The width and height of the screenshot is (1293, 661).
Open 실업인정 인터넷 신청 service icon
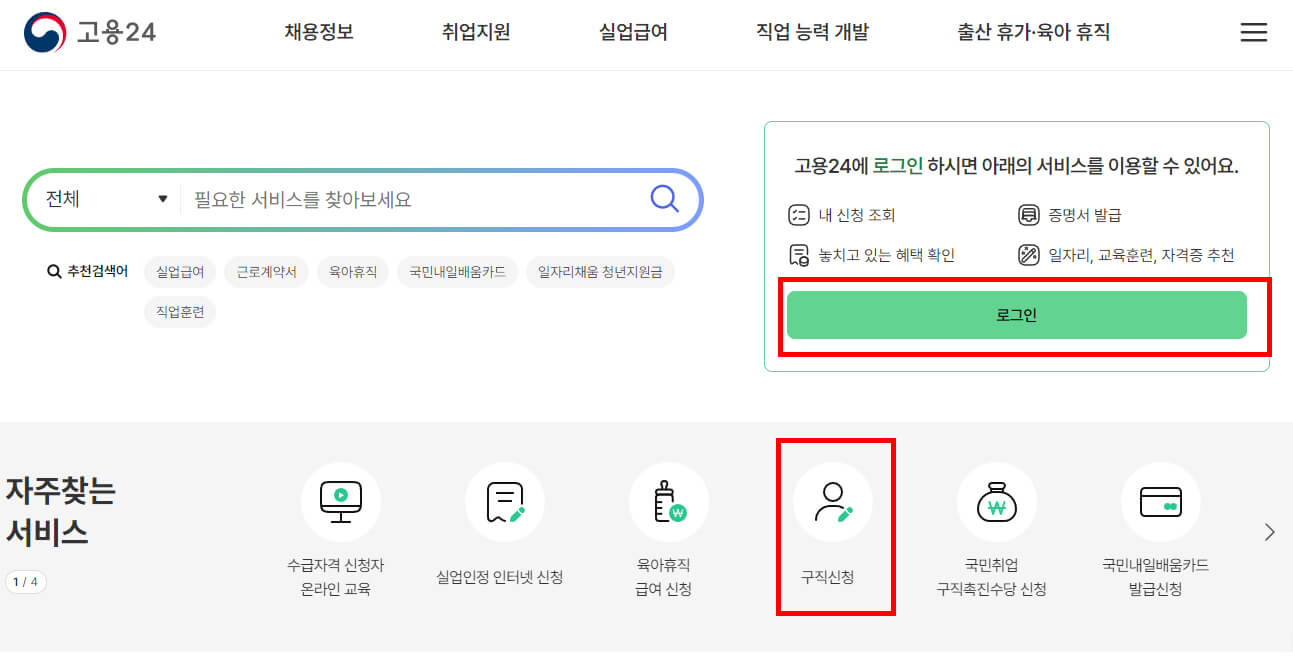coord(505,502)
